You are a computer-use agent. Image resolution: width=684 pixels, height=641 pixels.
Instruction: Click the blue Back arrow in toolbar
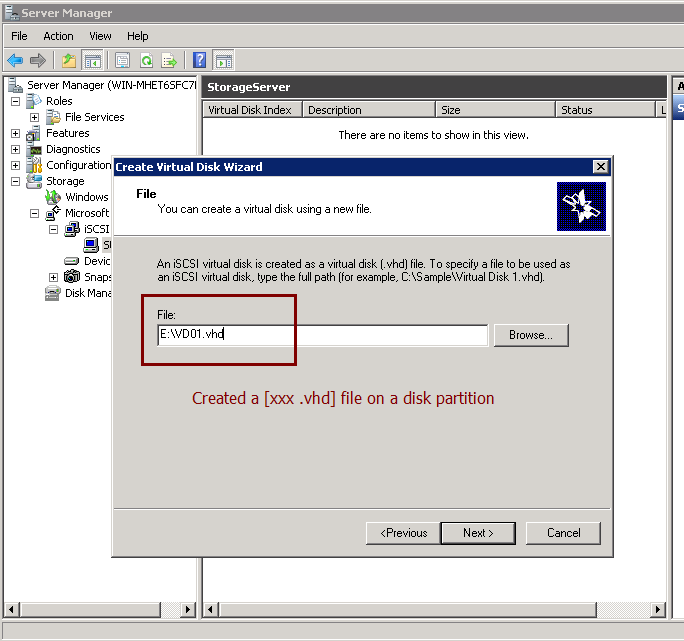point(15,60)
